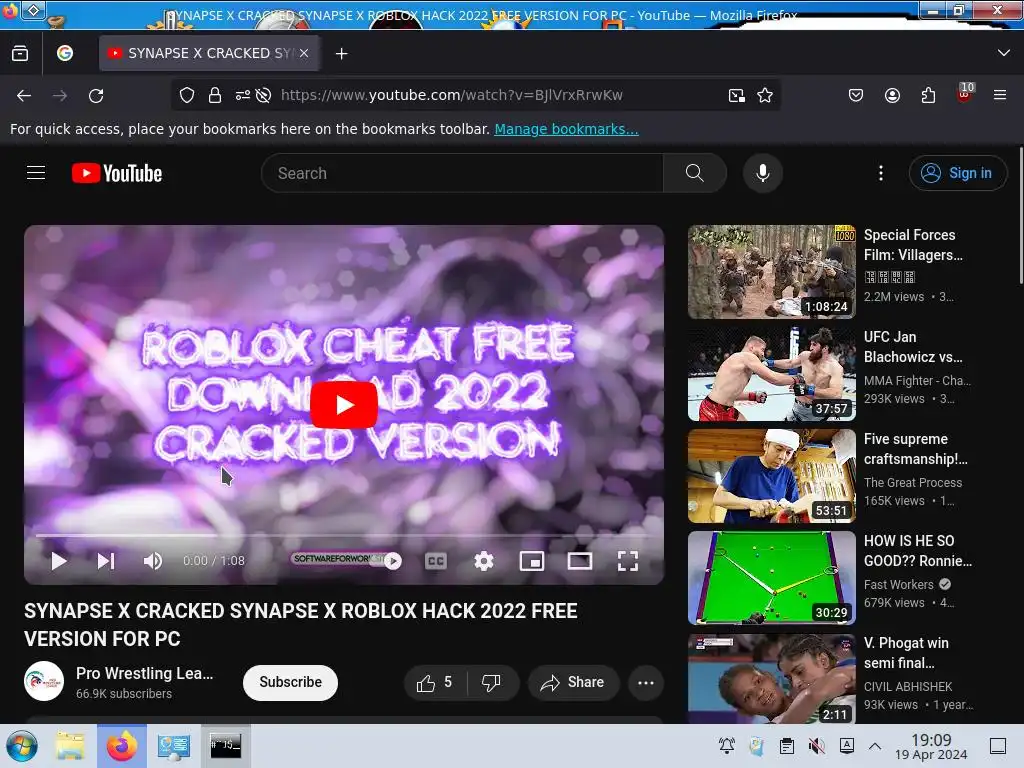Mute the video volume speaker
Image resolution: width=1024 pixels, height=768 pixels.
(153, 561)
